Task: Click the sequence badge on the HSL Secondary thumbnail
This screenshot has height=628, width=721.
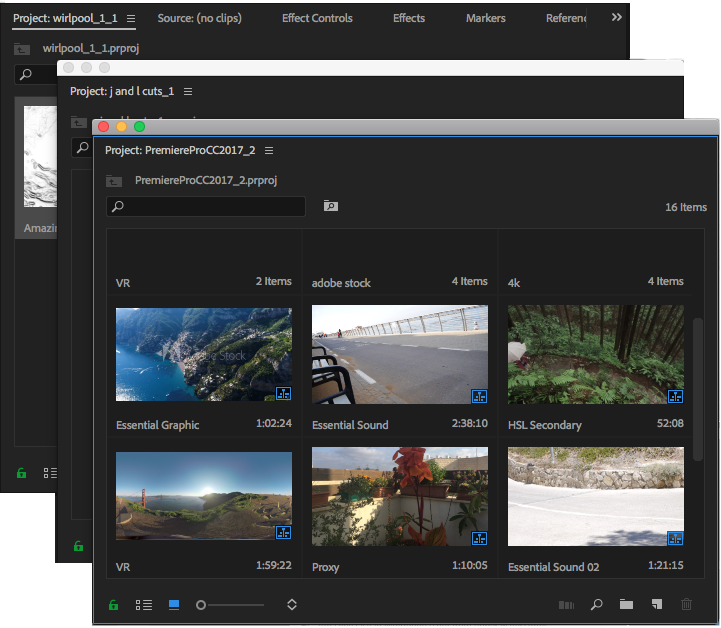Action: point(675,396)
